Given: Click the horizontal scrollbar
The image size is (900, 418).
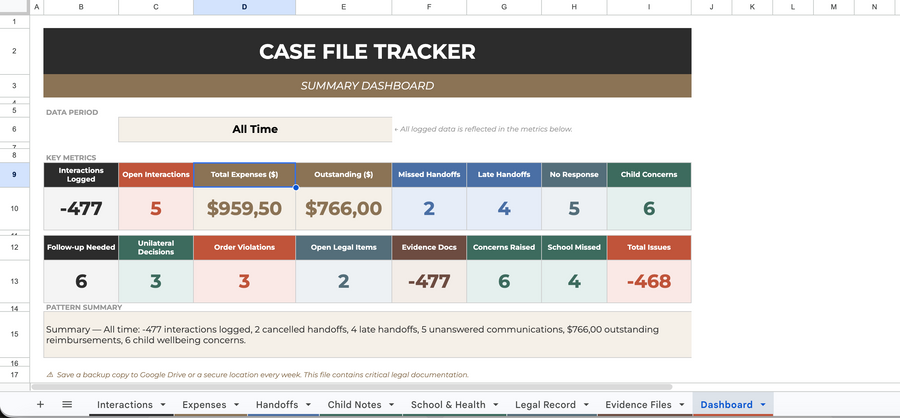Looking at the screenshot, I should pyautogui.click(x=351, y=387).
